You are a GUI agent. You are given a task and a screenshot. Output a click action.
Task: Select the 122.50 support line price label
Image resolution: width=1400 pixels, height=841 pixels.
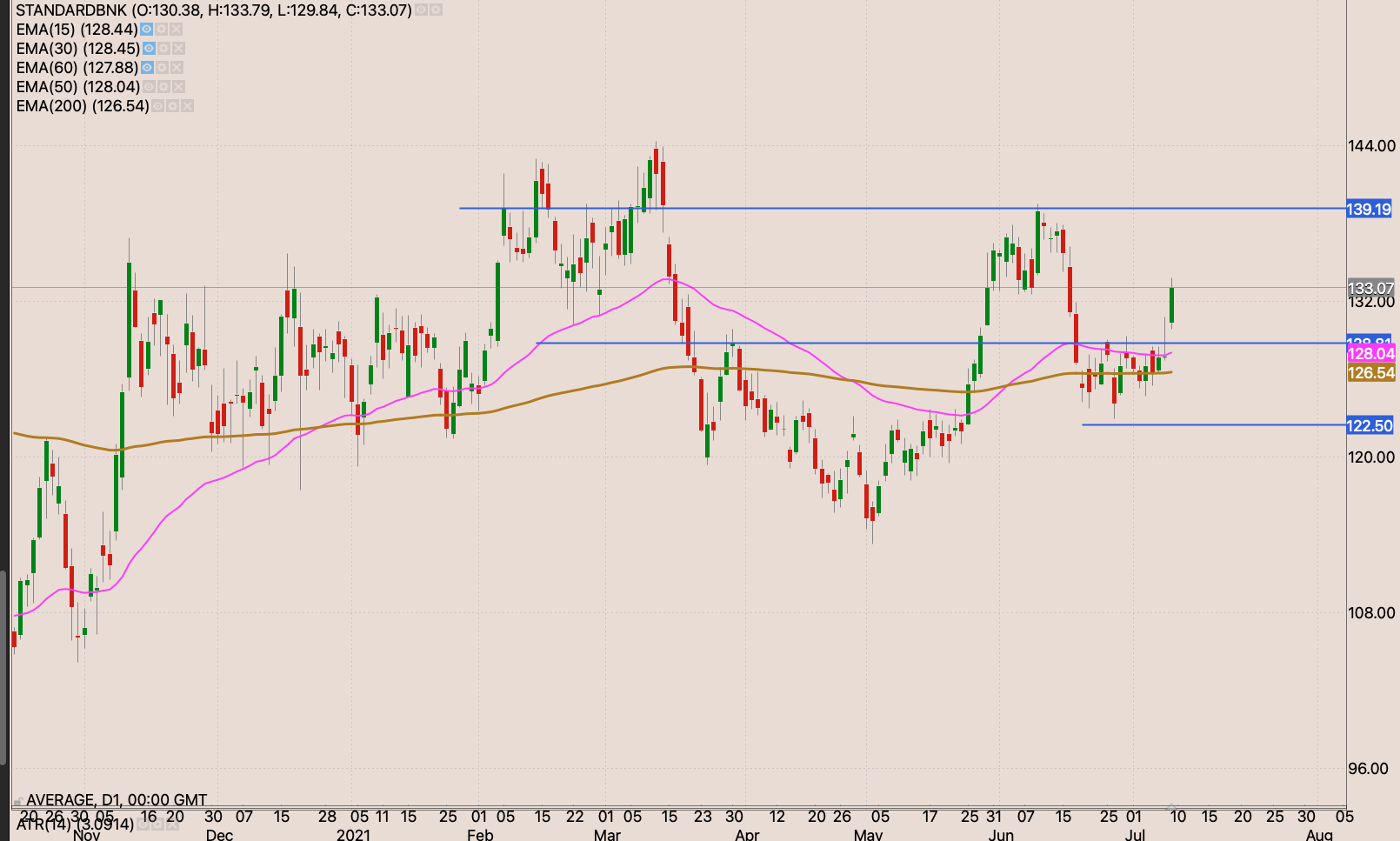tap(1369, 425)
